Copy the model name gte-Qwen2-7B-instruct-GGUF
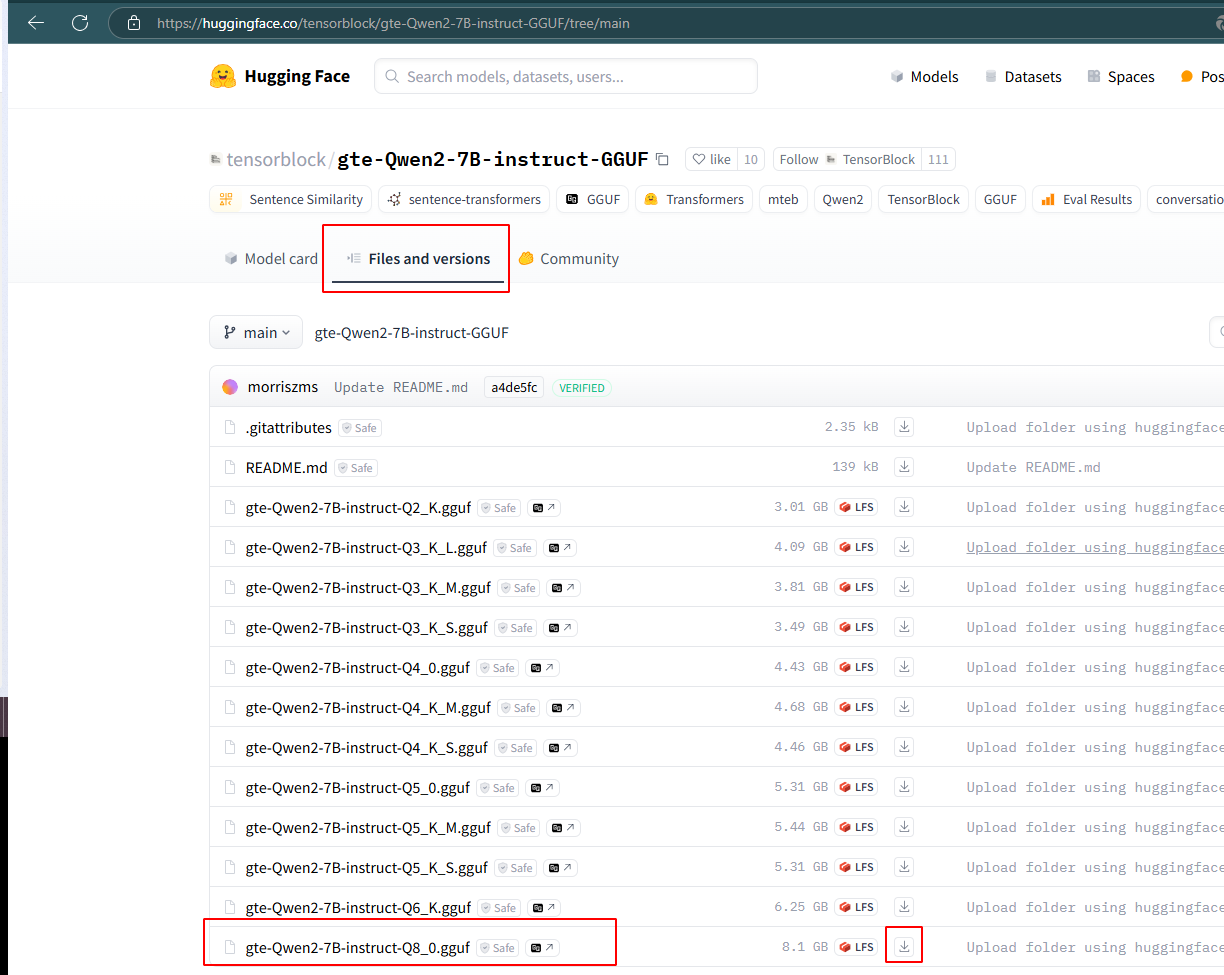The width and height of the screenshot is (1224, 975). 662,159
